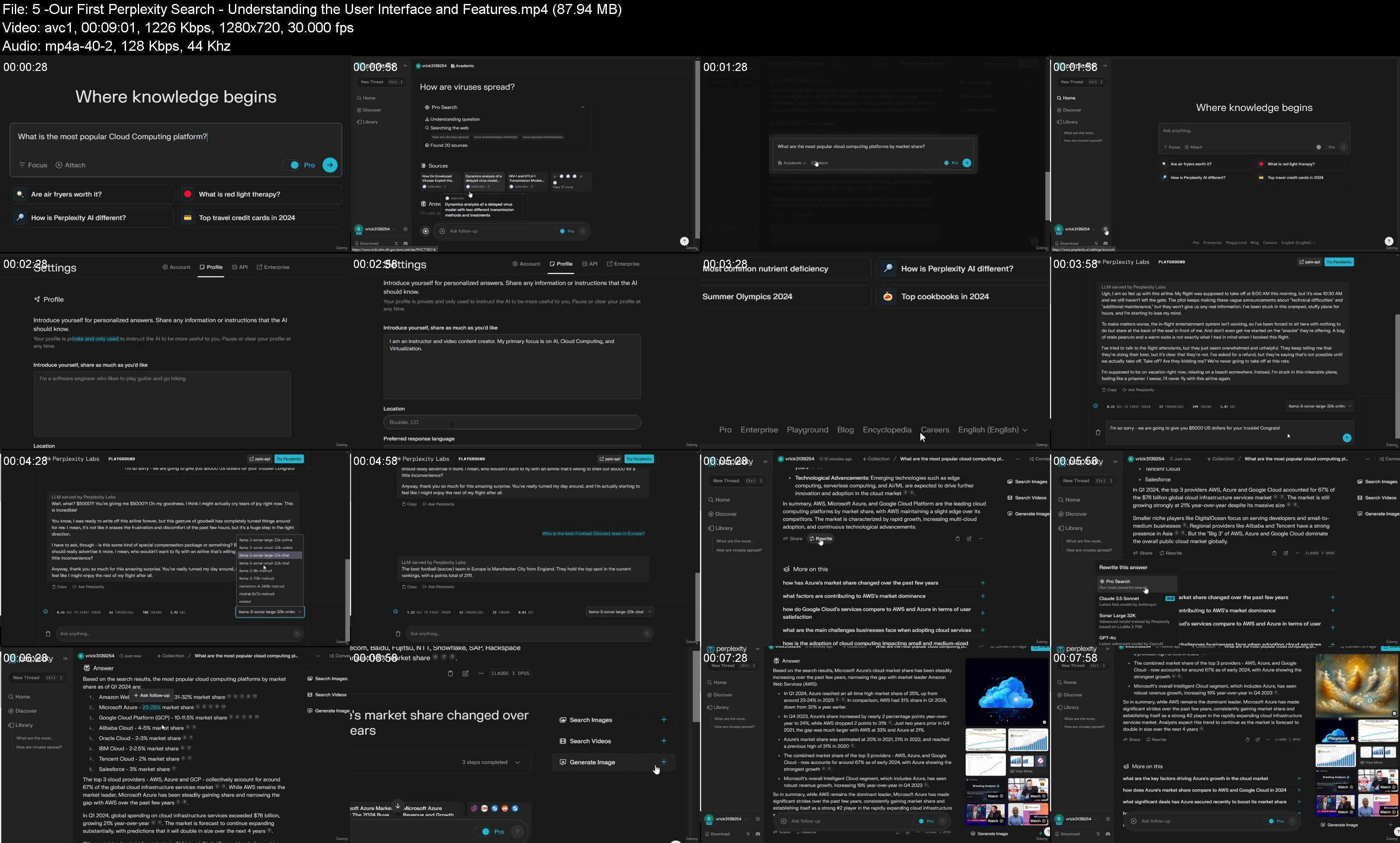This screenshot has width=1400, height=843.
Task: Open the Academic focus dropdown in the 00:01:28 frame
Action: (791, 163)
